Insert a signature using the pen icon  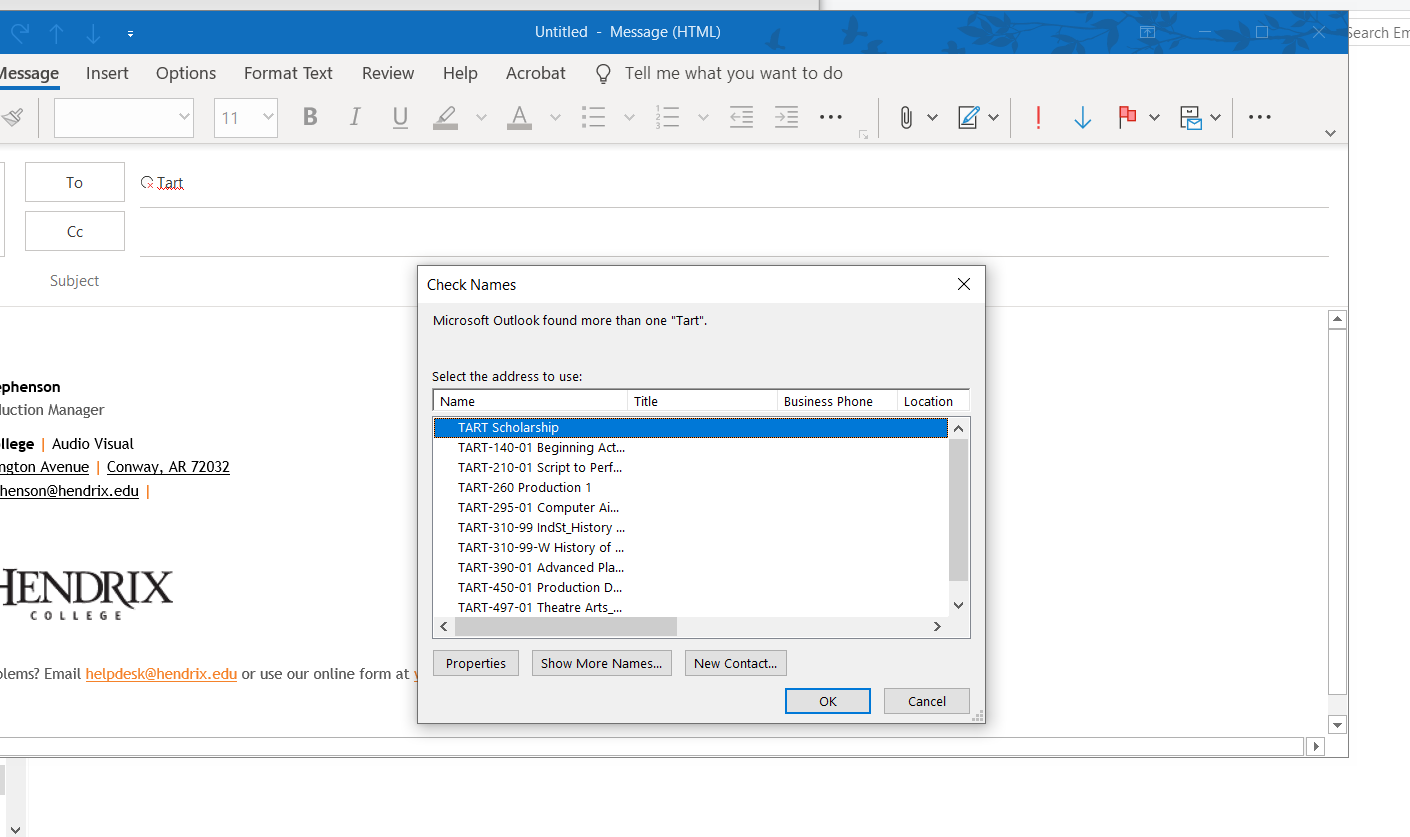click(968, 118)
